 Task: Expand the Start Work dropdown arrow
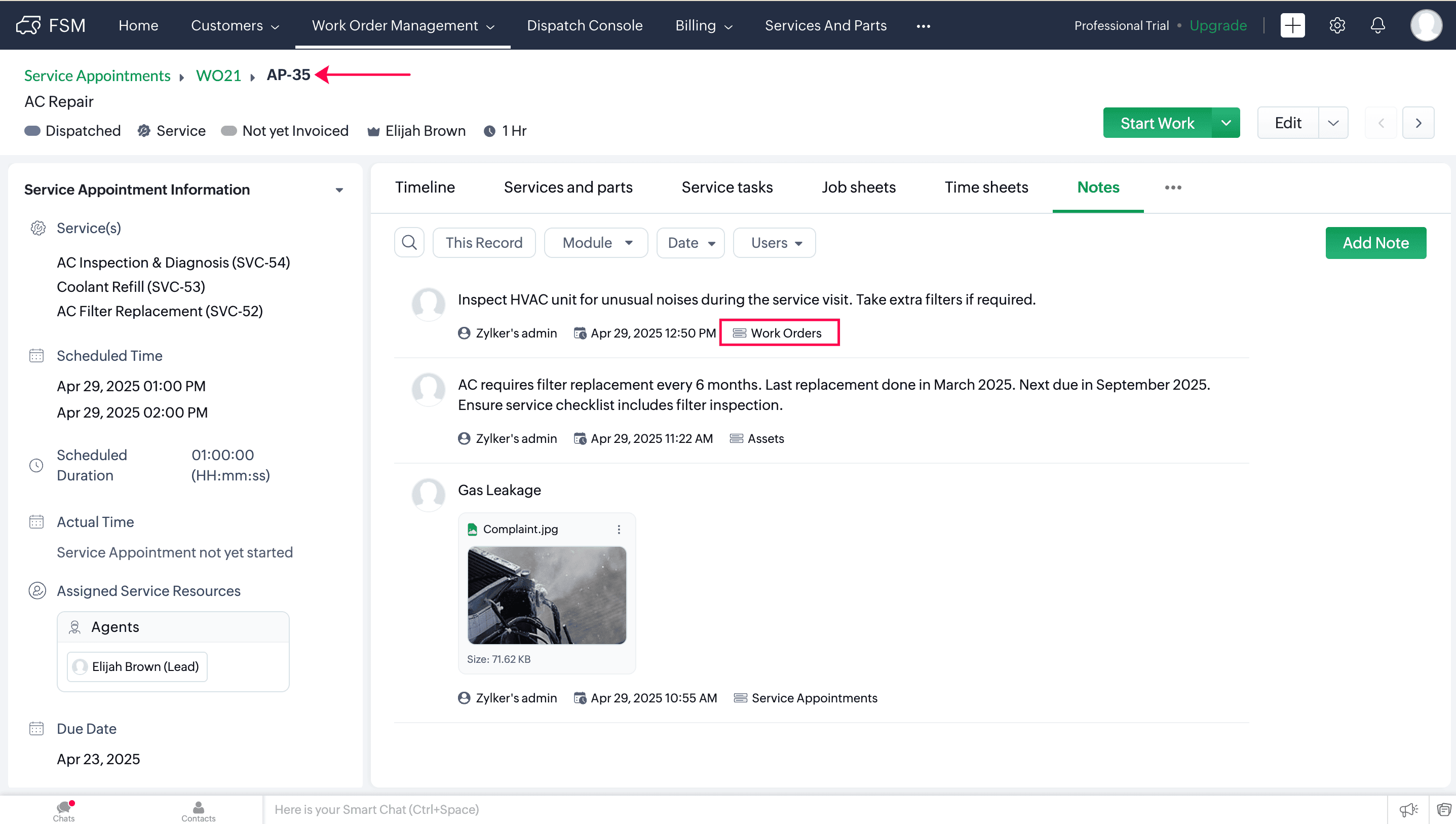pyautogui.click(x=1226, y=123)
